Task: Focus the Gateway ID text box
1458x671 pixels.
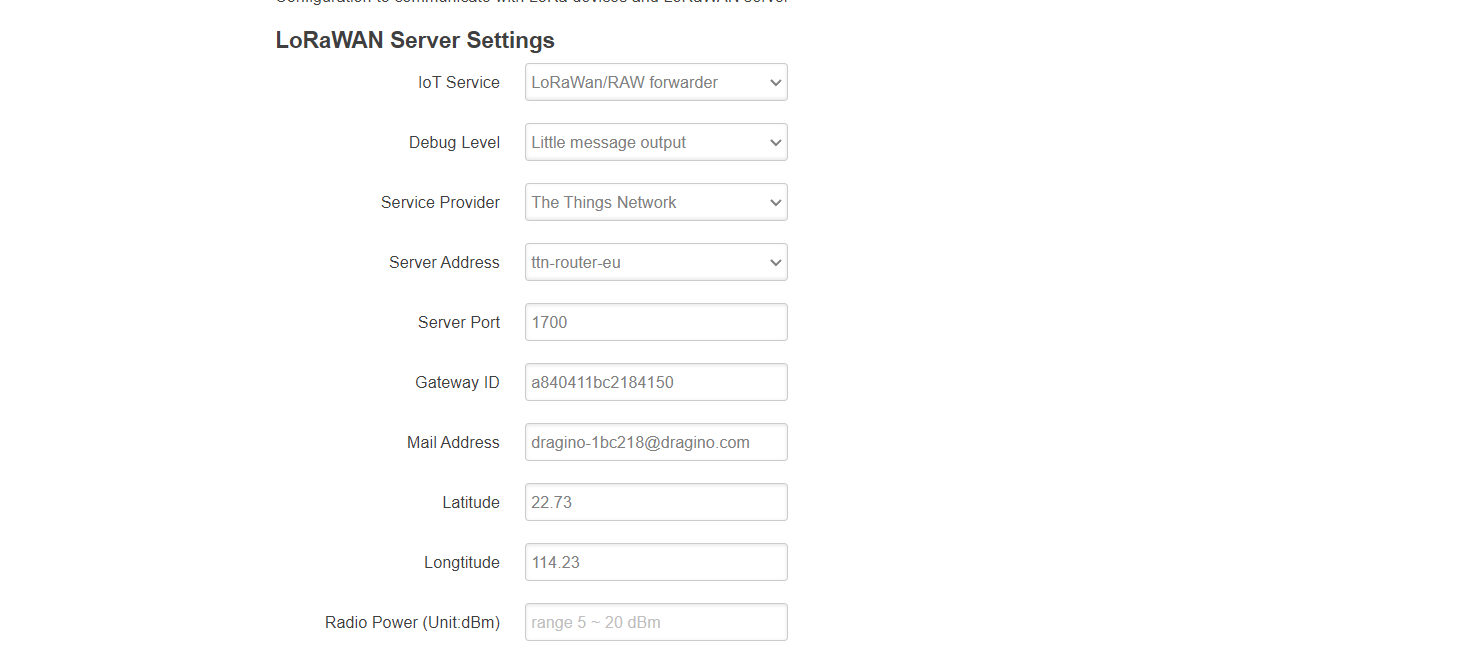Action: coord(655,382)
